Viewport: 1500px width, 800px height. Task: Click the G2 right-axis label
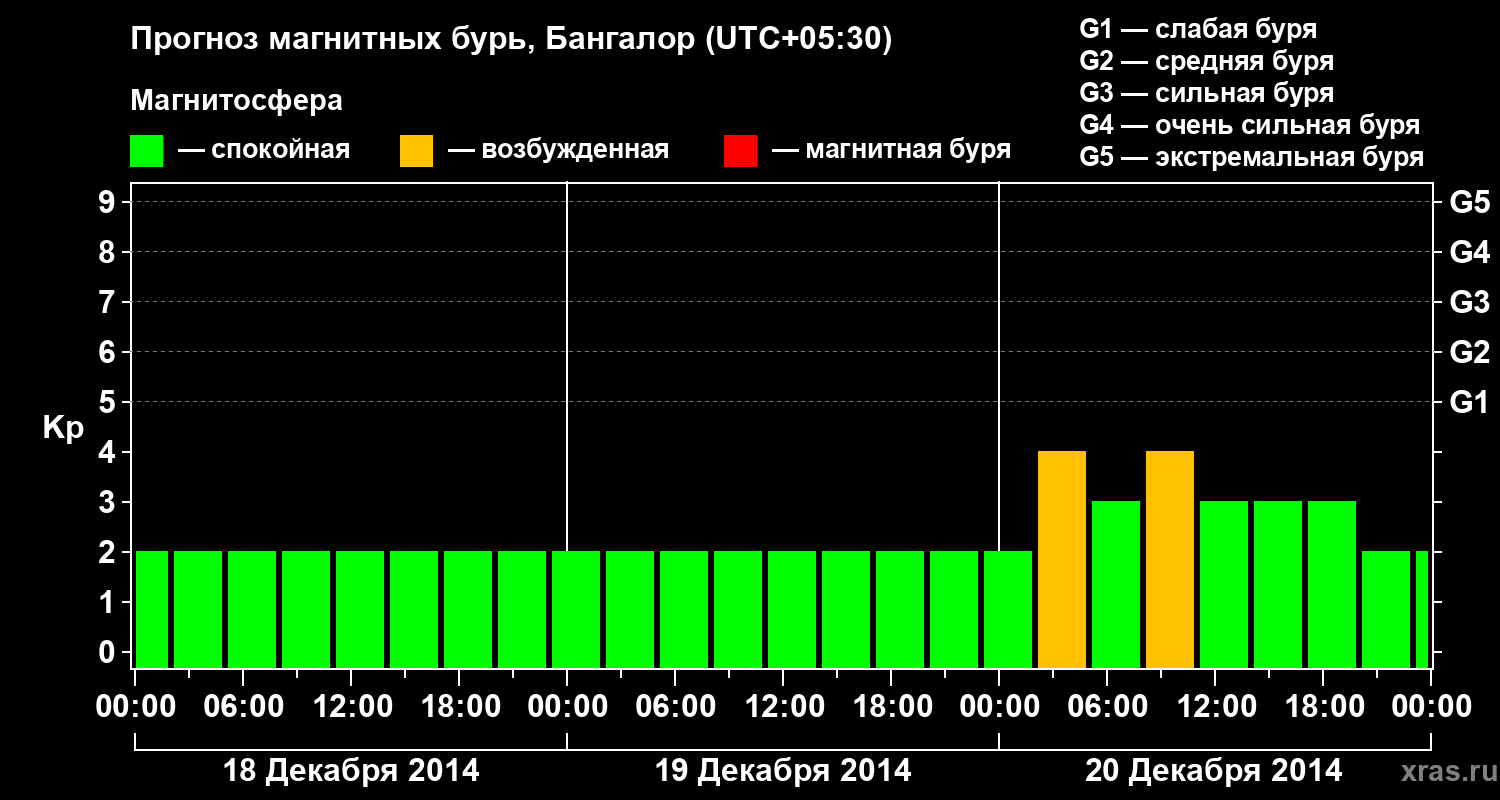pyautogui.click(x=1470, y=352)
